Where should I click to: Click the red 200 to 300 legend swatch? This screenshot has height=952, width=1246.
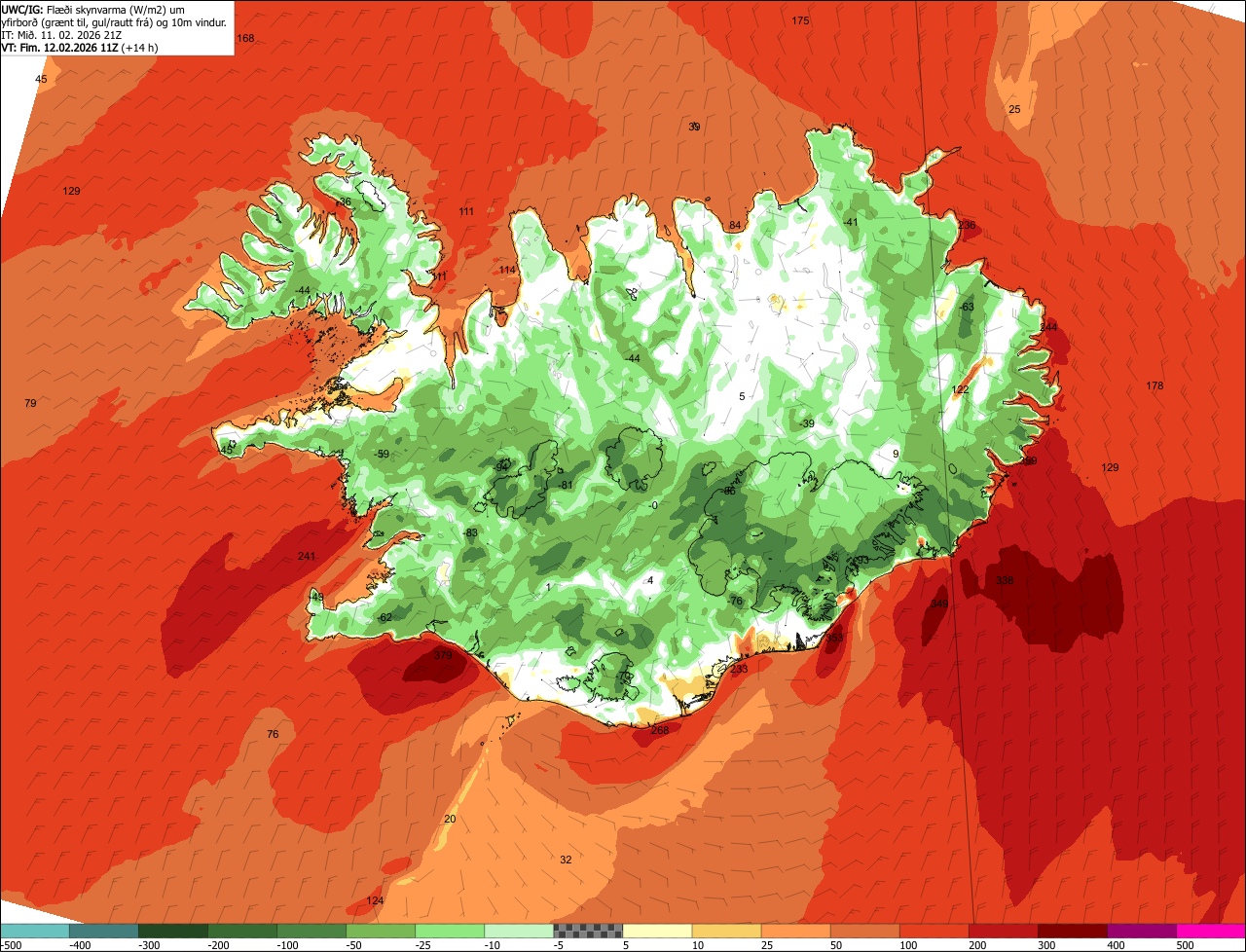click(1002, 930)
